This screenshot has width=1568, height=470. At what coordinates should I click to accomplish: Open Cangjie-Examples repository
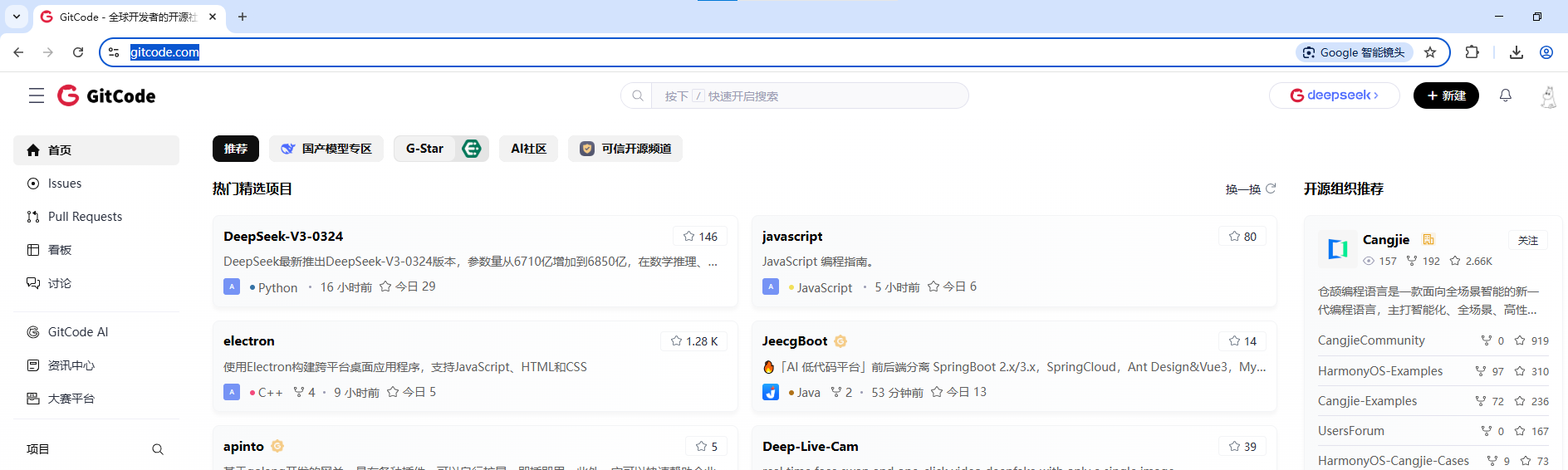1368,401
